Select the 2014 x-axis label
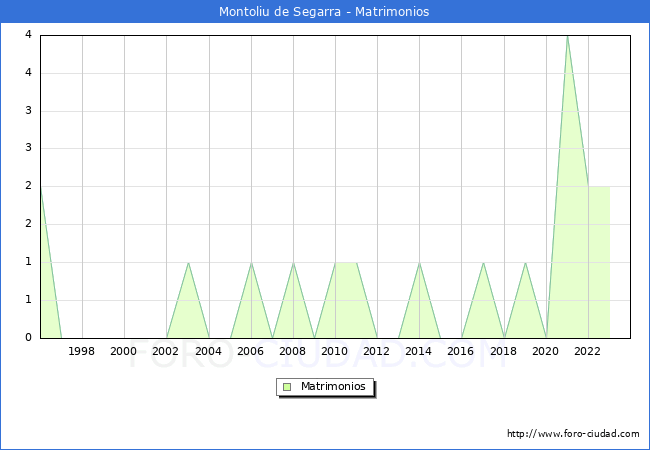 (x=419, y=351)
